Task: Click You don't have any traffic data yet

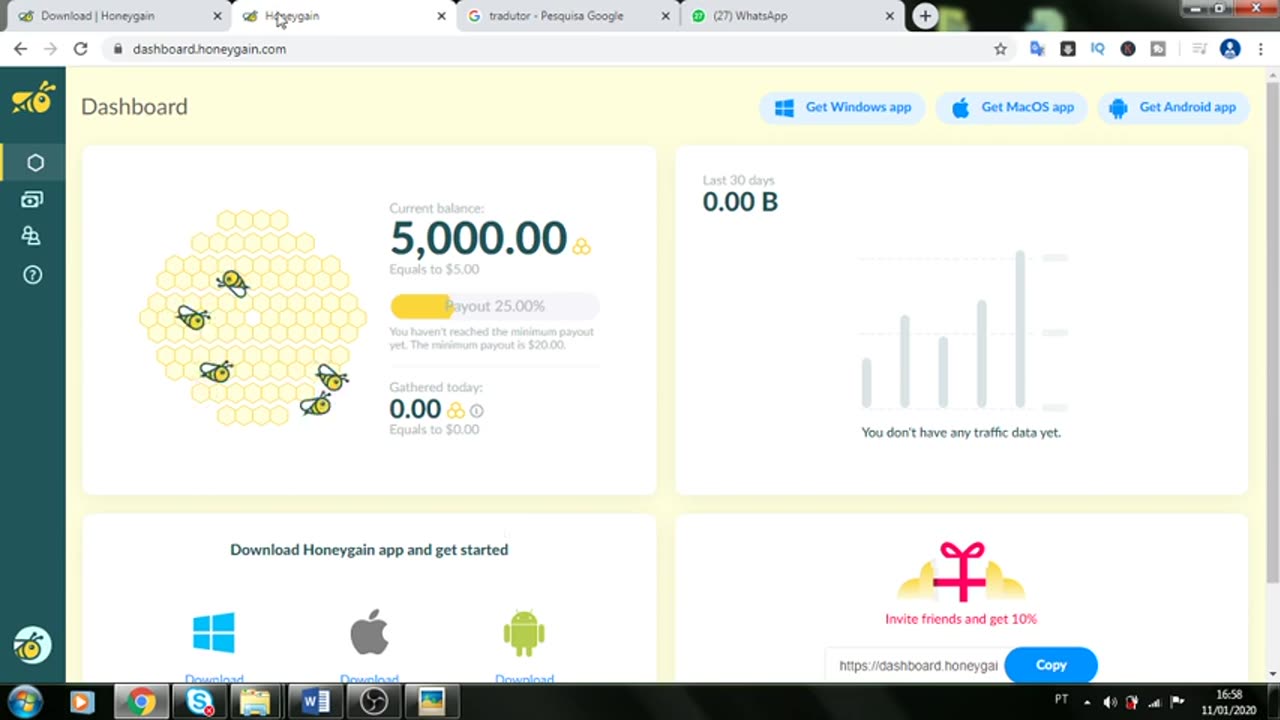Action: 961,433
